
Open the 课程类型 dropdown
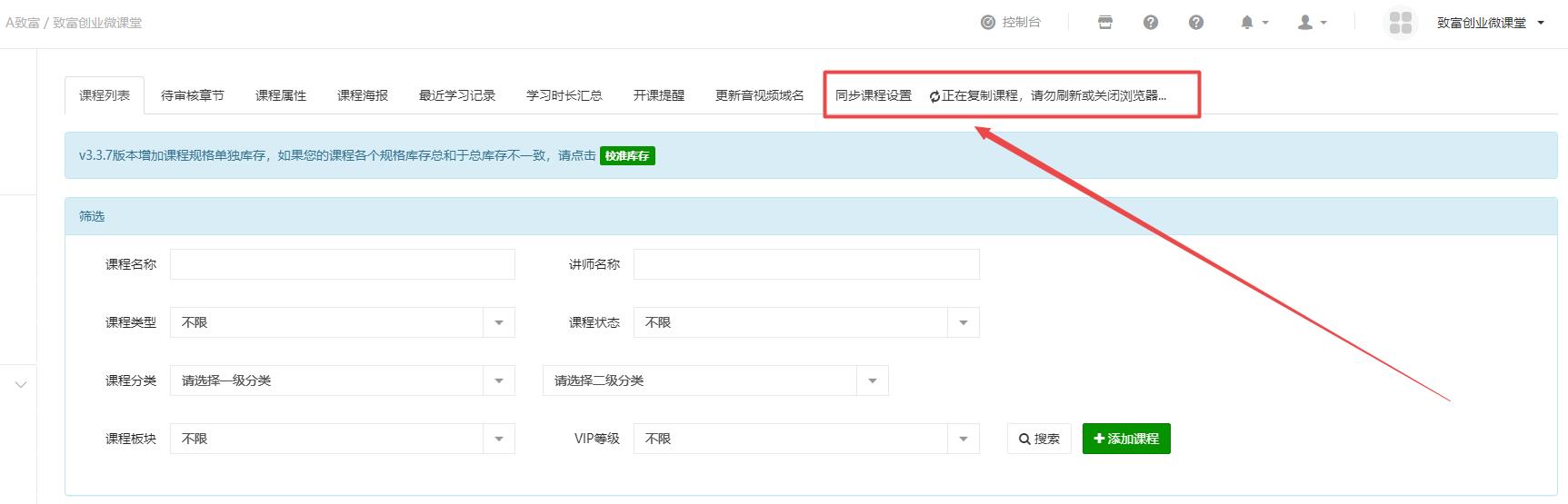tap(342, 322)
